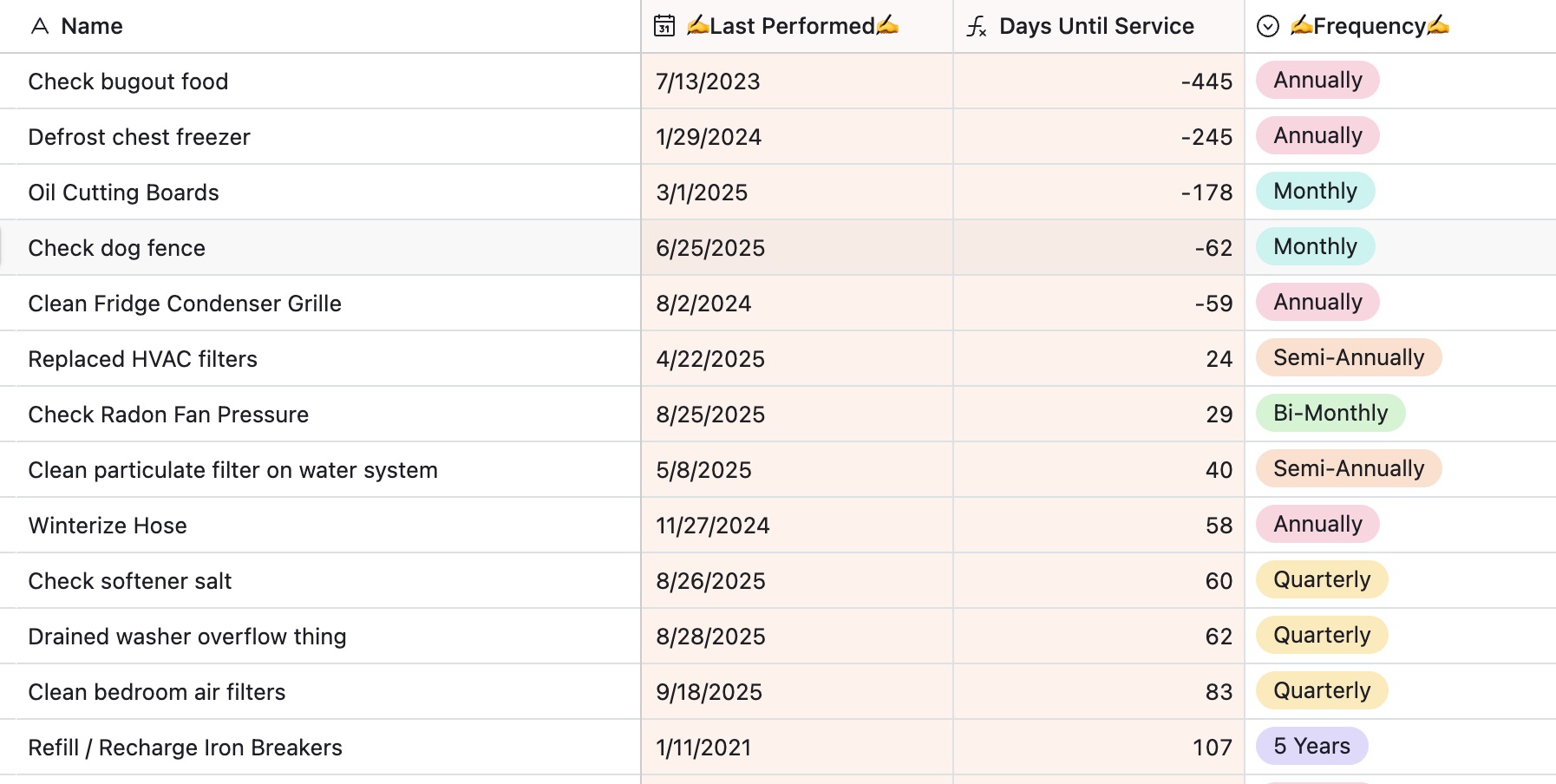
Task: Click the Quarterly tag on Check softener salt
Action: point(1321,580)
